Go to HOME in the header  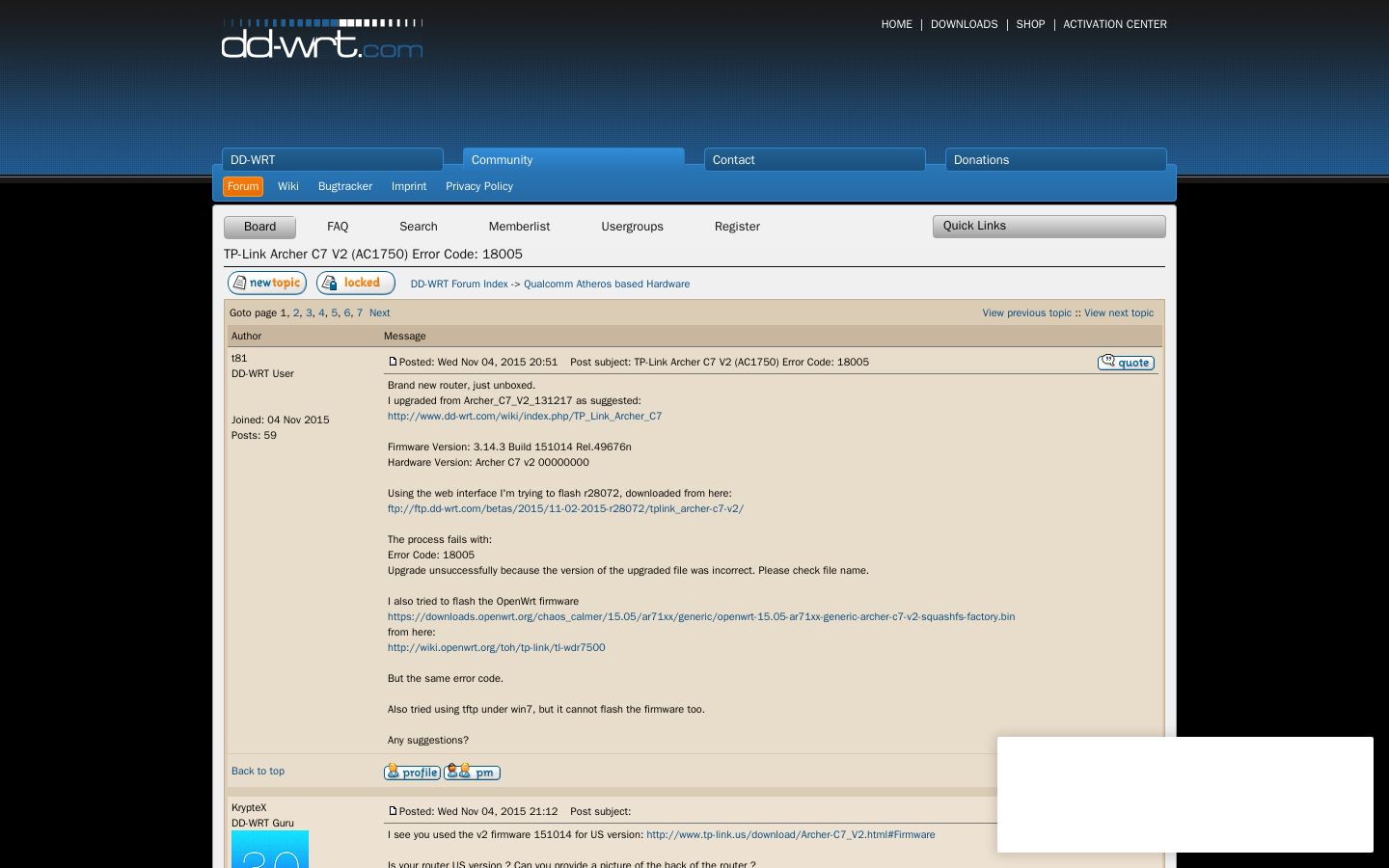click(896, 24)
